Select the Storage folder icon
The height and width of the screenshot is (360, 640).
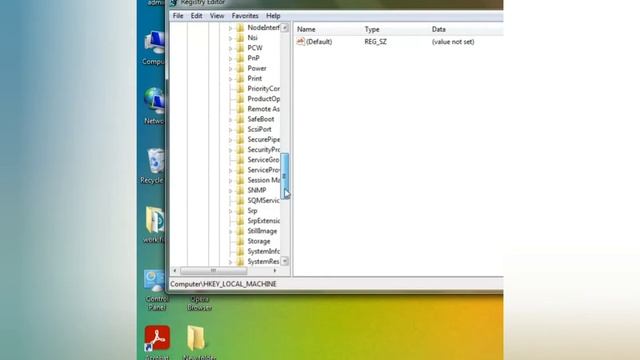pos(240,242)
